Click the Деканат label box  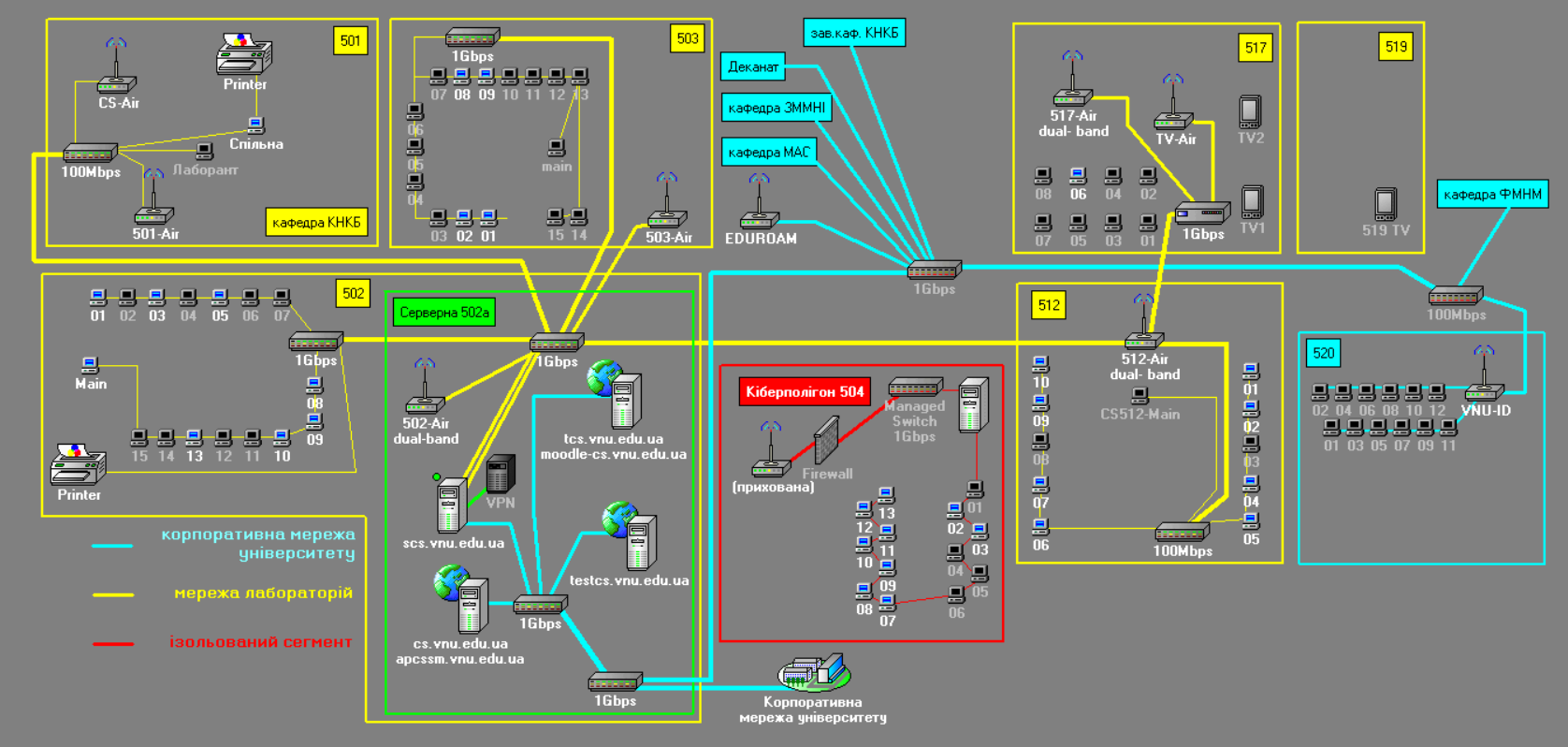click(753, 66)
